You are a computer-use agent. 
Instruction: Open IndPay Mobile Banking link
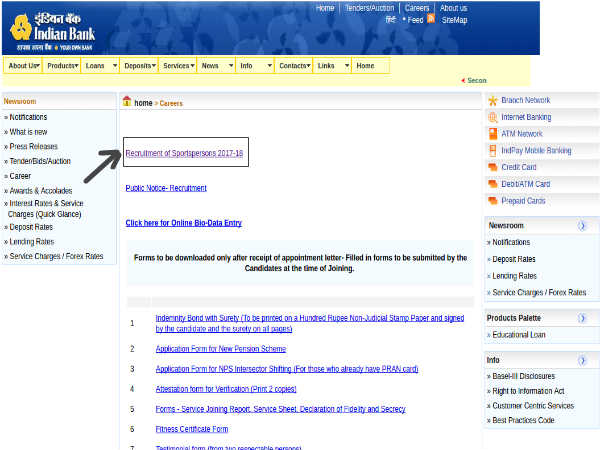click(536, 150)
